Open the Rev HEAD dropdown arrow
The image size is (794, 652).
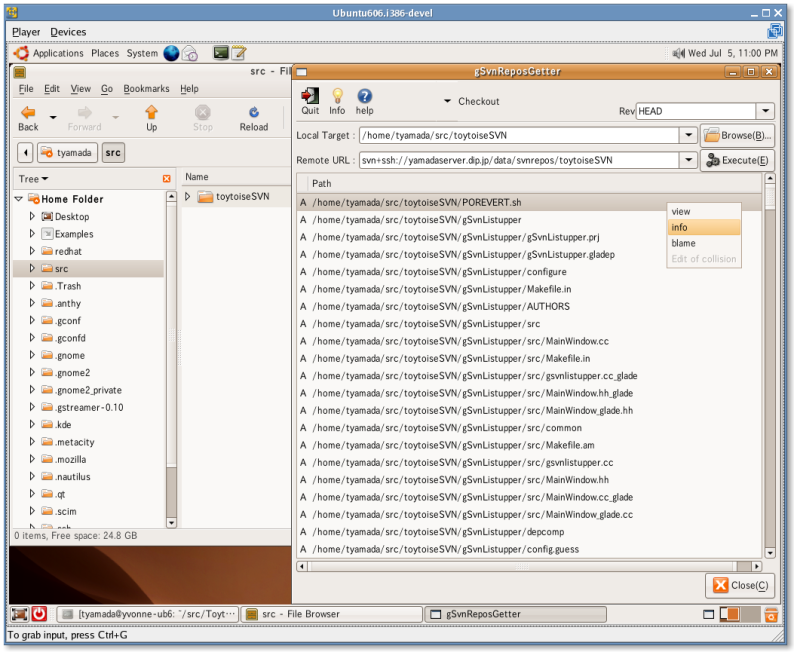(x=765, y=111)
